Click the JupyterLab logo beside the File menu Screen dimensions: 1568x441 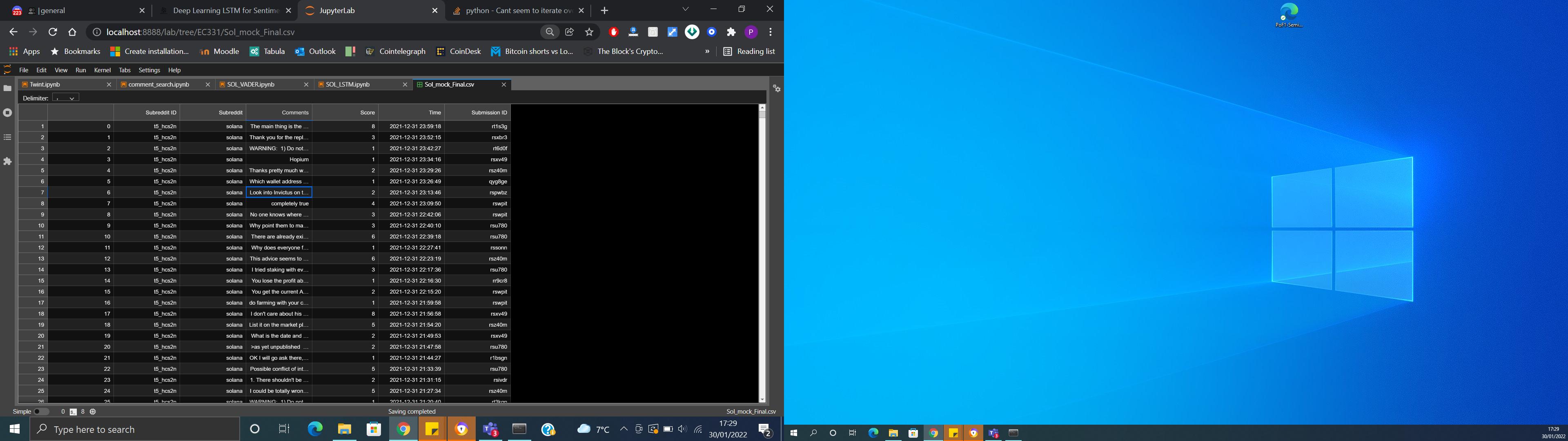[7, 69]
